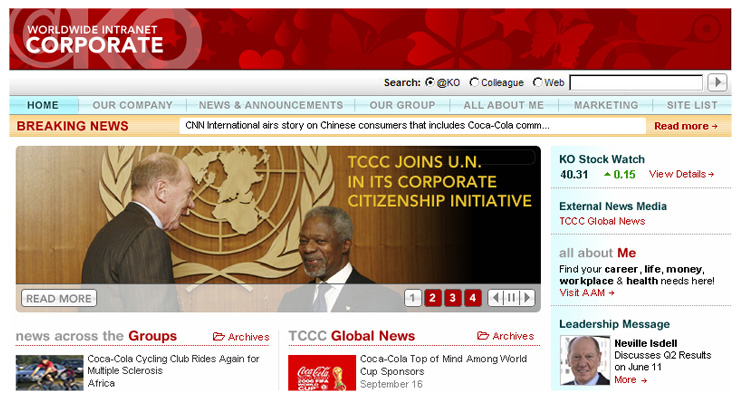Open the OUR COMPANY menu
Image resolution: width=741 pixels, height=400 pixels.
coord(132,105)
